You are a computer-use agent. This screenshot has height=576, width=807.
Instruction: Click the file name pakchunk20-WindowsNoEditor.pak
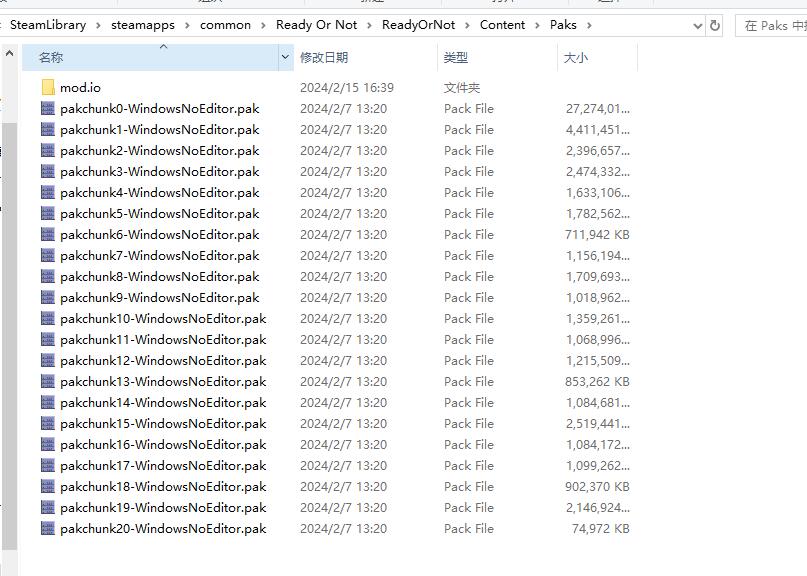[x=163, y=529]
